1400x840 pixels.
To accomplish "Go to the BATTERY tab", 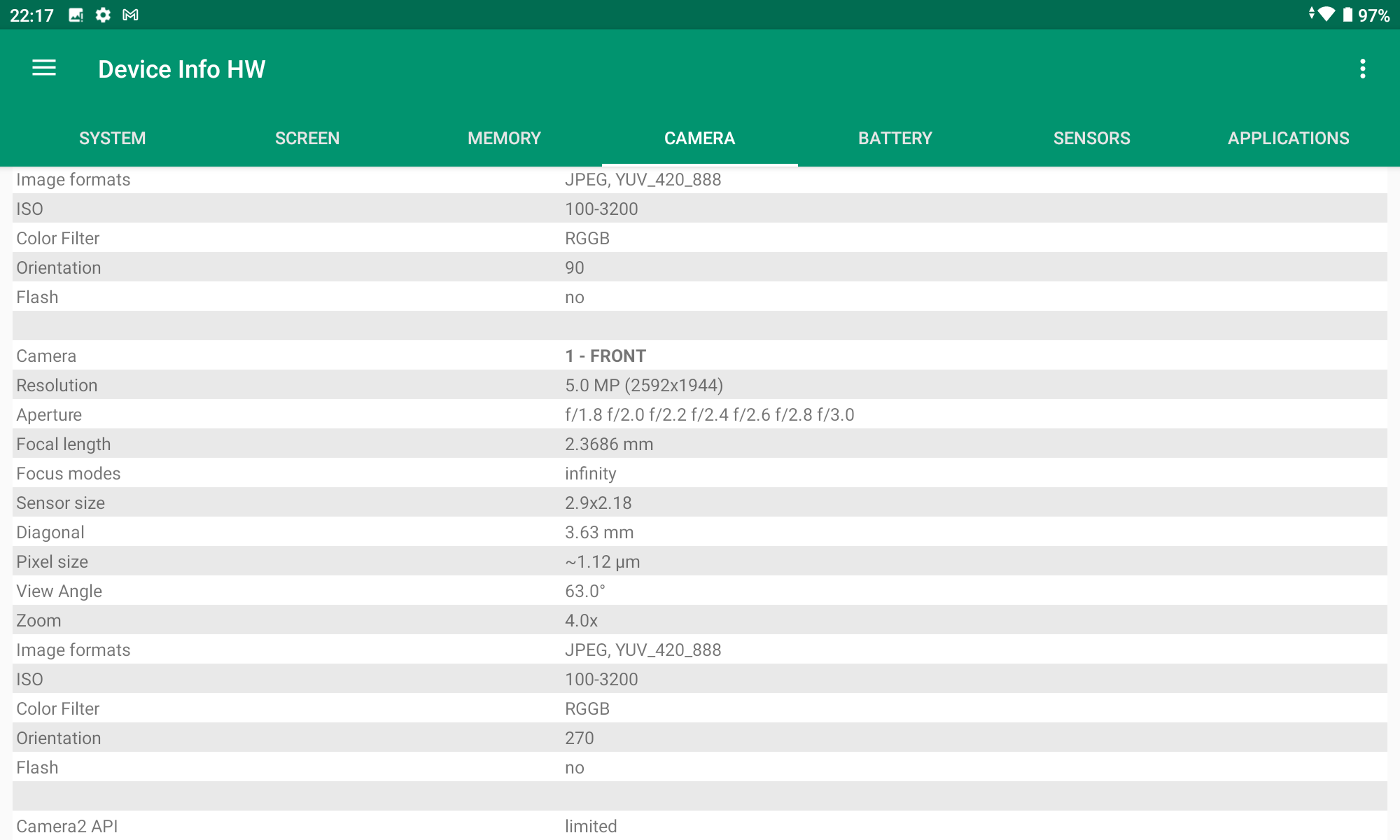I will [x=895, y=138].
